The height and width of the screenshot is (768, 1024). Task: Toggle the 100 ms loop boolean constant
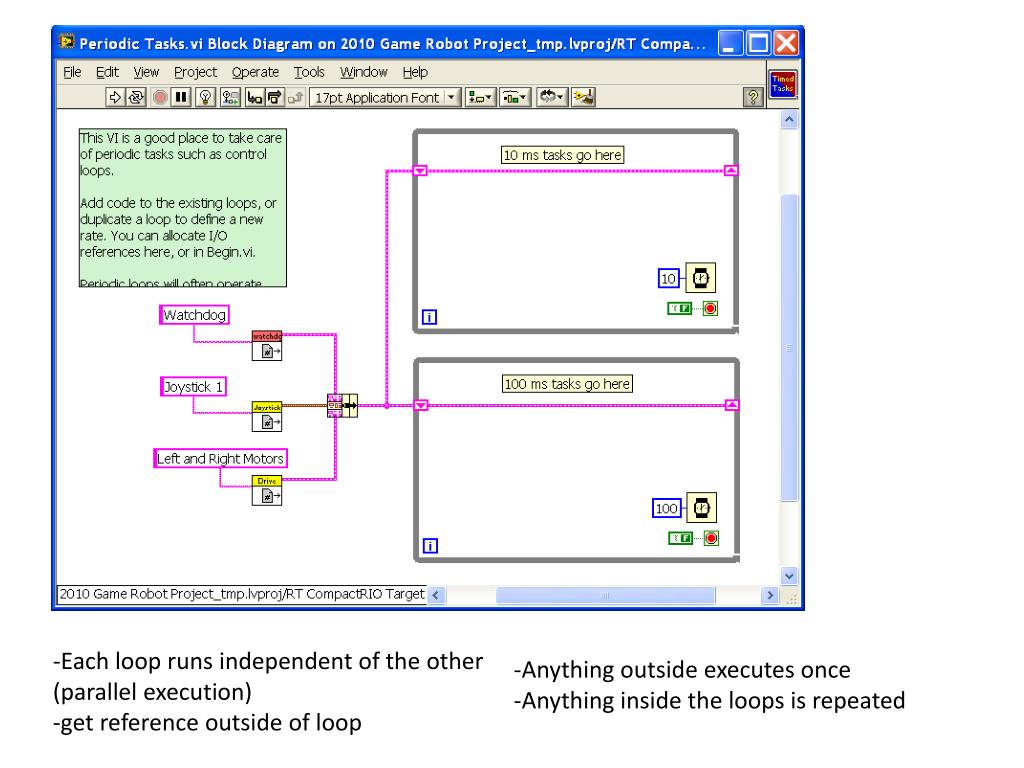coord(680,538)
